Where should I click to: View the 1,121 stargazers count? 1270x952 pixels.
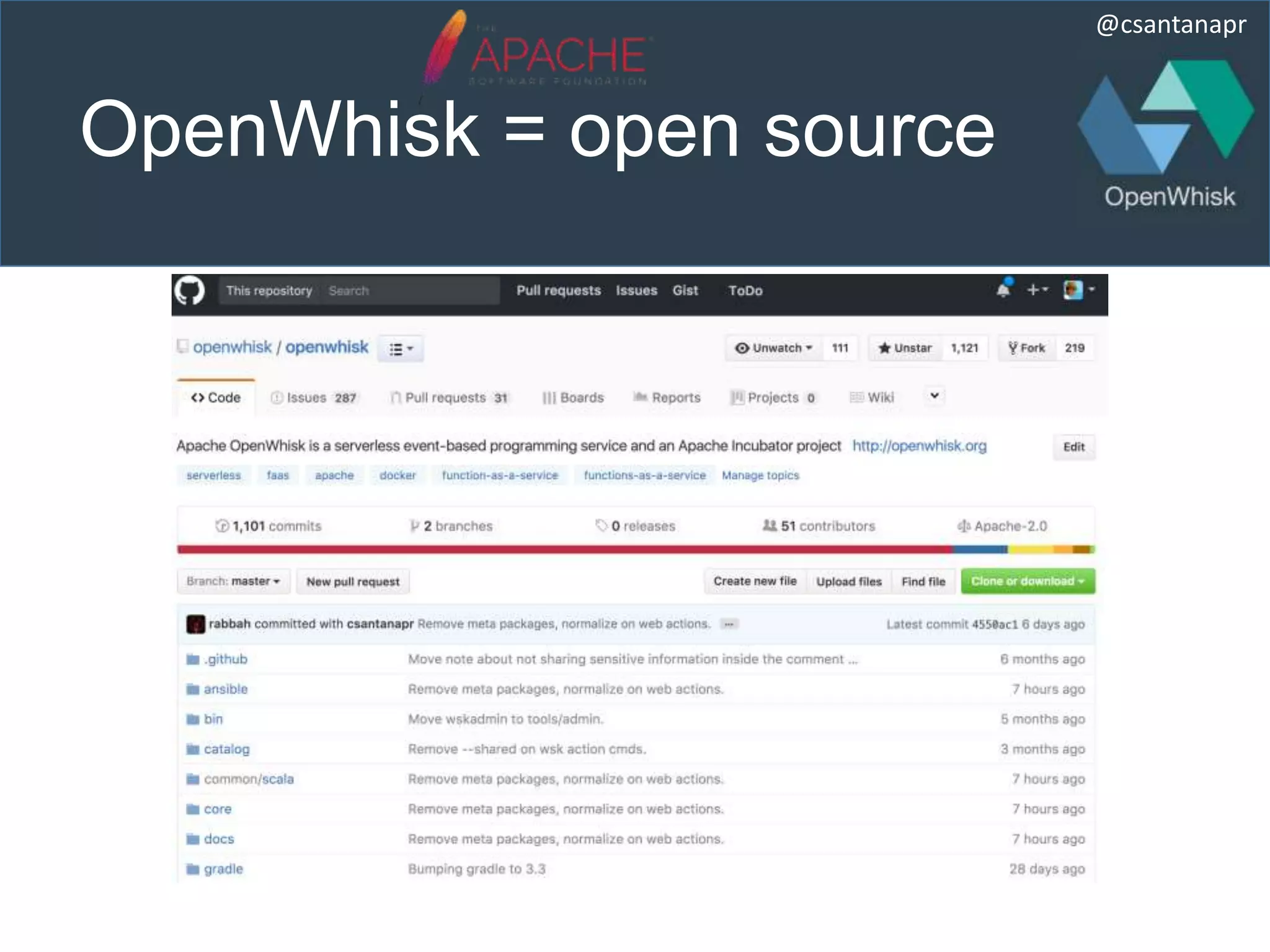pos(964,348)
